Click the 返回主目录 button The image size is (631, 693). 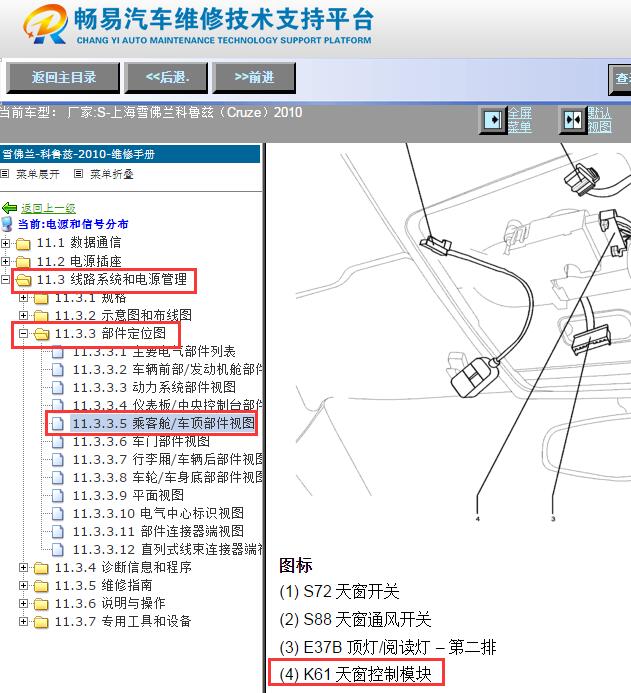pyautogui.click(x=63, y=77)
